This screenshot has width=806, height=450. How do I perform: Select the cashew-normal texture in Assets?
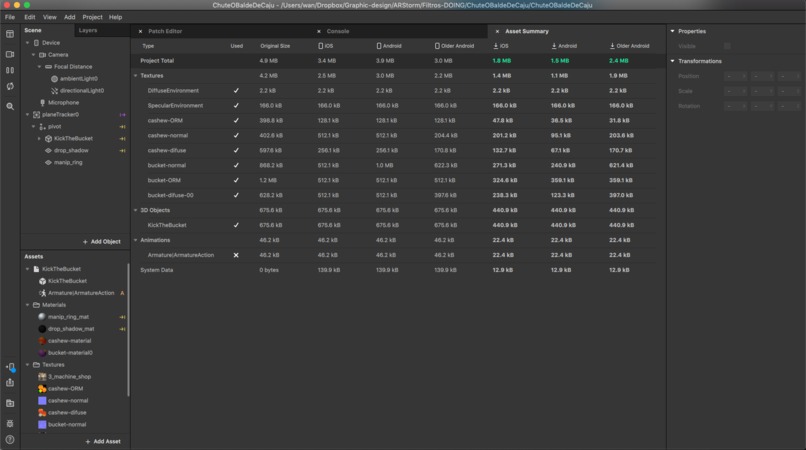[x=68, y=401]
